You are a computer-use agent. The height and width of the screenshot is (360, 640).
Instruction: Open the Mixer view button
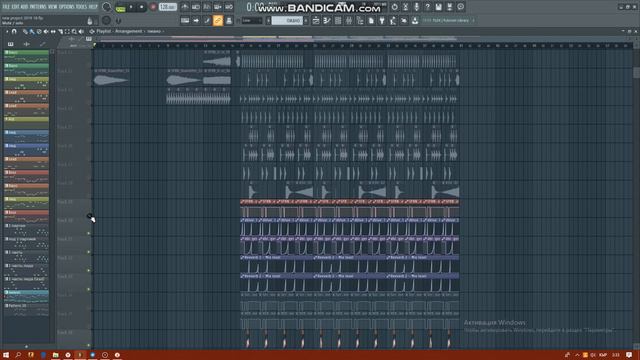coord(349,20)
